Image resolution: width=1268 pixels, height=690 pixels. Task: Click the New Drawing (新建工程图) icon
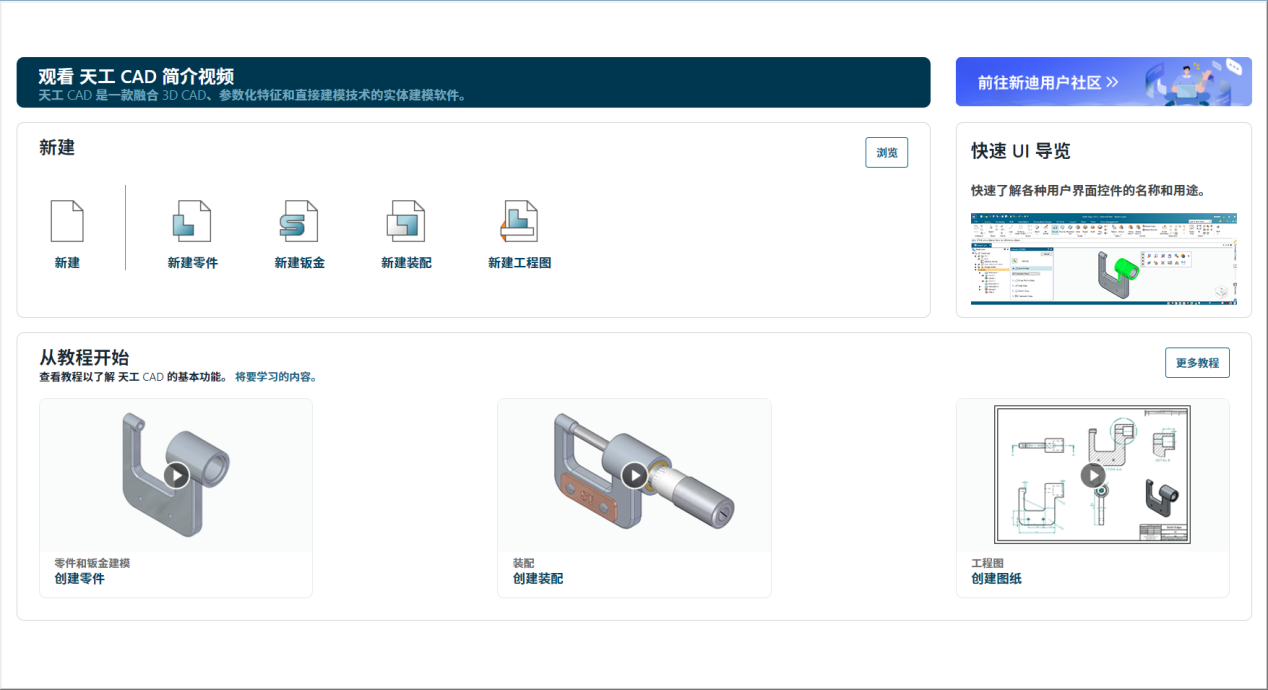pyautogui.click(x=519, y=221)
